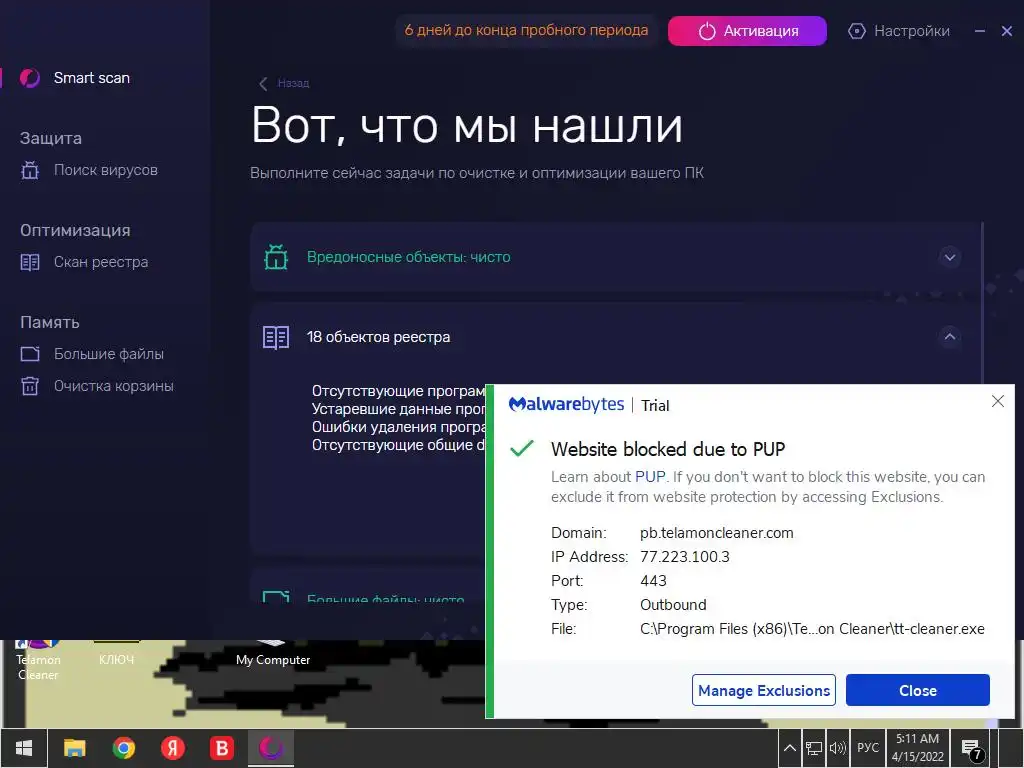Screen dimensions: 1024x768
Task: Click the Устаревшие данные registry line
Action: pos(398,409)
